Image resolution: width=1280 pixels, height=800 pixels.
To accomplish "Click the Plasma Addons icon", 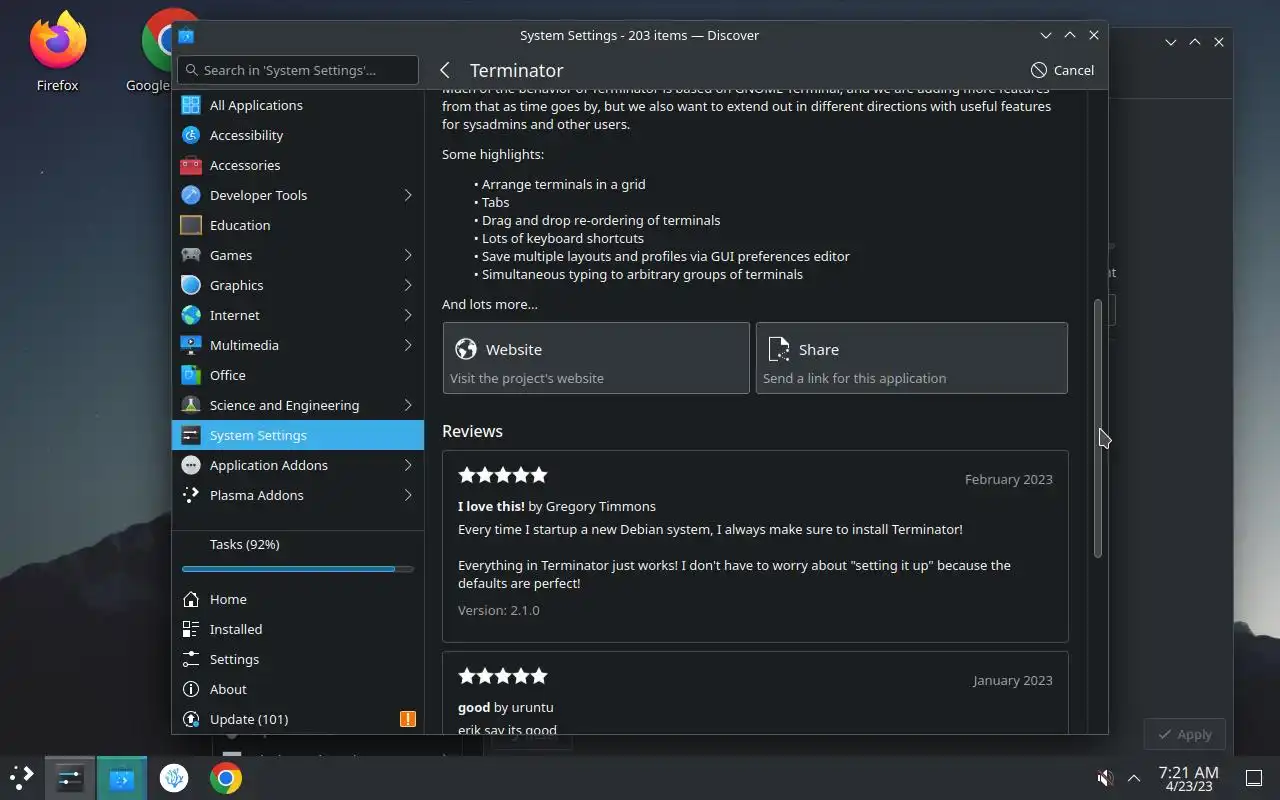I will coord(191,495).
